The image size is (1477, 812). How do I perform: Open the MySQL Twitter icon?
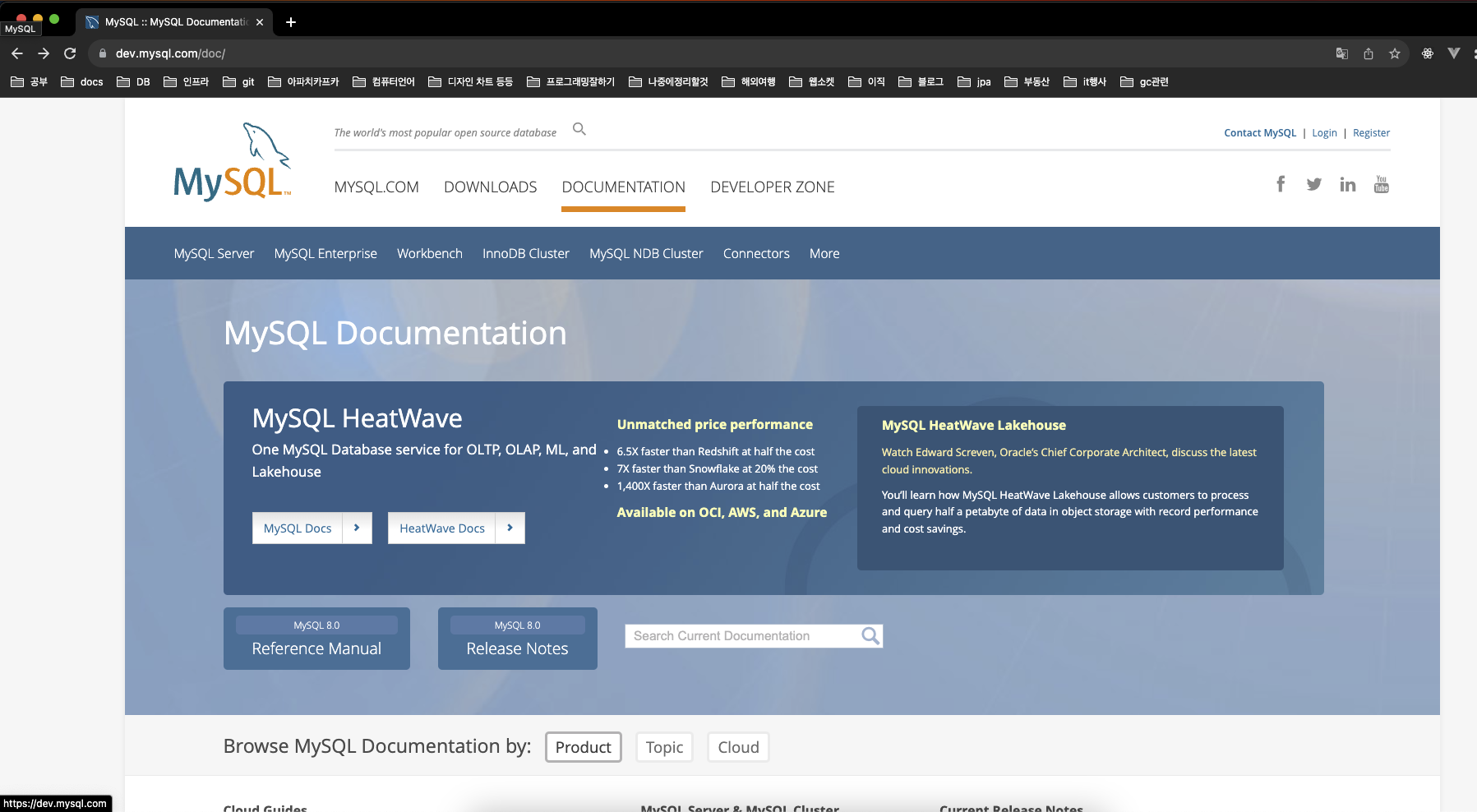tap(1314, 184)
